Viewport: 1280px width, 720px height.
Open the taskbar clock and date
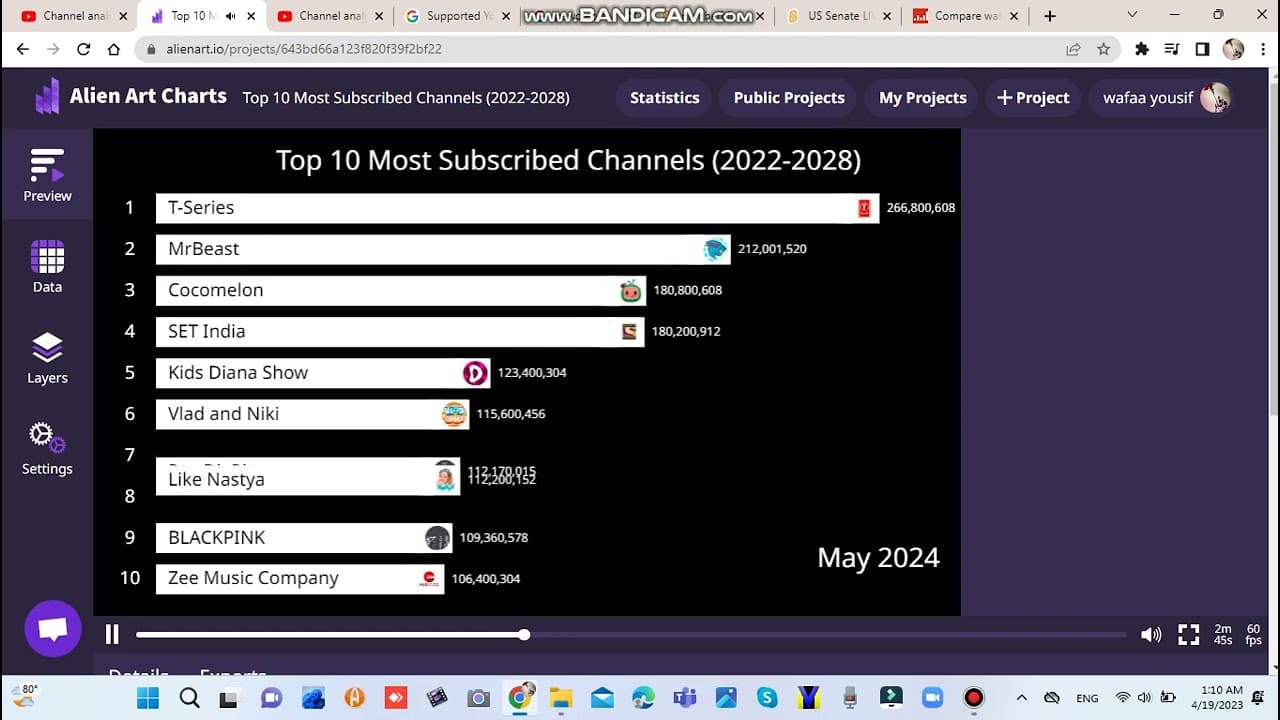1217,697
